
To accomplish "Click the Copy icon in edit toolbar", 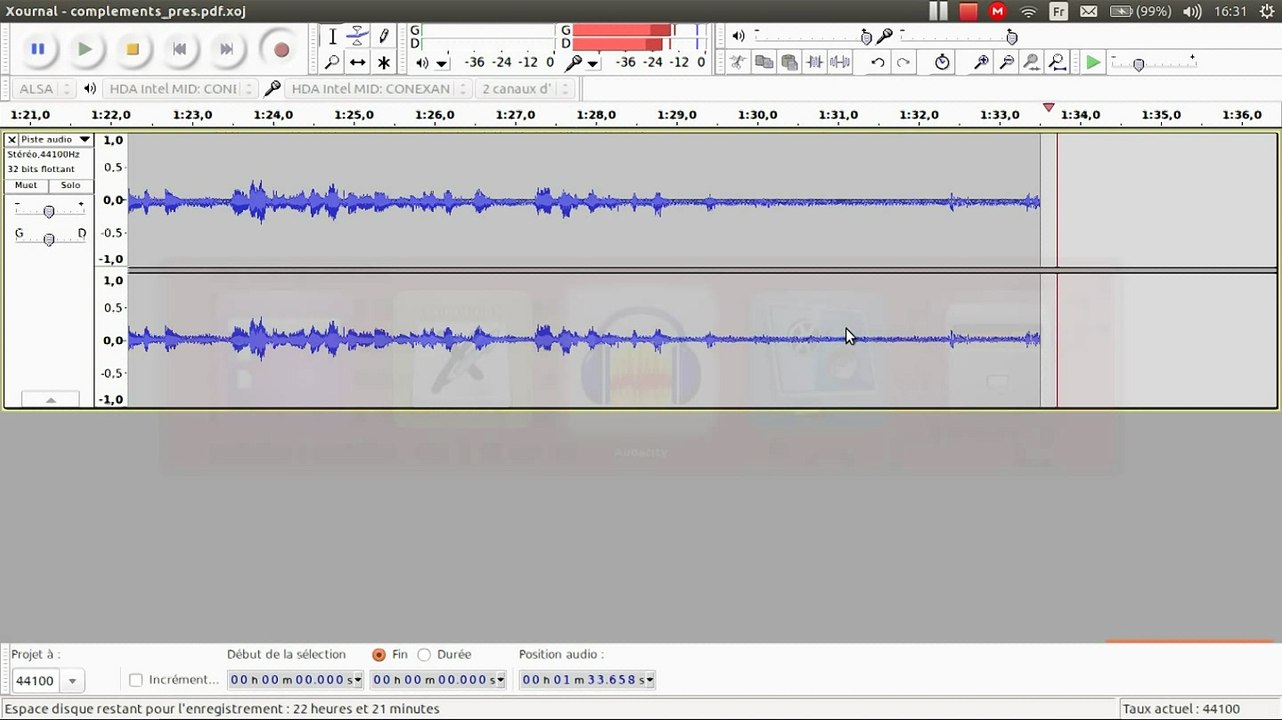I will click(764, 62).
